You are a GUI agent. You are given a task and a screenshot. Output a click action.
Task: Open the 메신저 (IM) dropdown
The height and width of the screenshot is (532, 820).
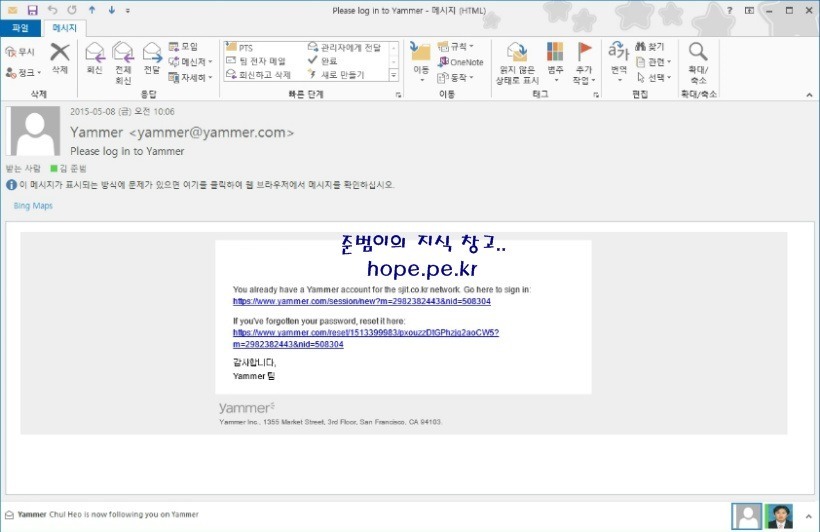tap(190, 62)
